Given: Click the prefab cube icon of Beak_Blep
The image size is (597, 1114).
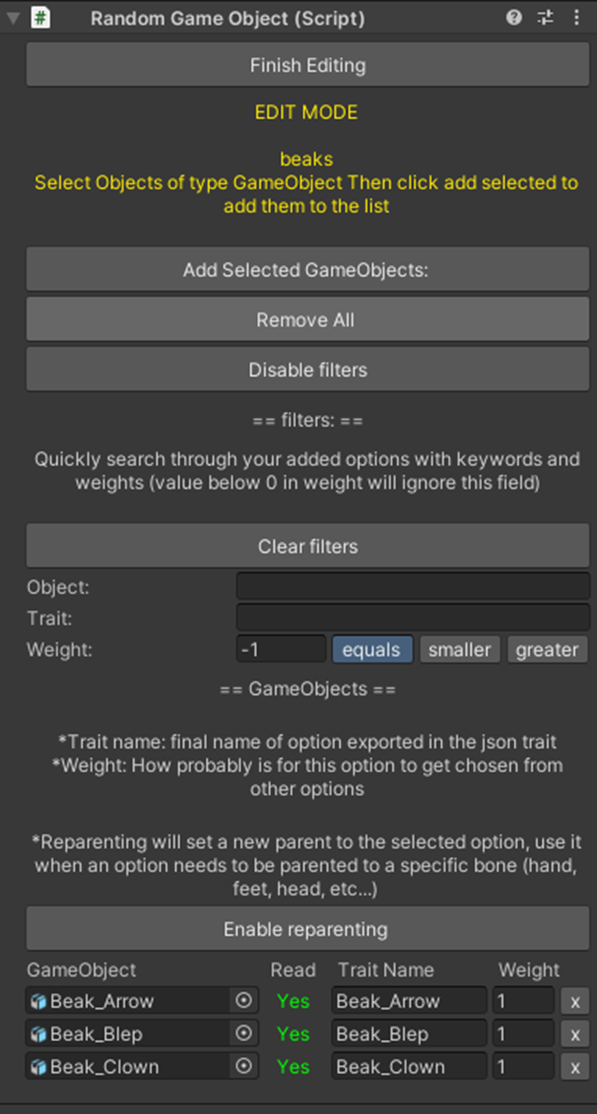Looking at the screenshot, I should pyautogui.click(x=39, y=1034).
